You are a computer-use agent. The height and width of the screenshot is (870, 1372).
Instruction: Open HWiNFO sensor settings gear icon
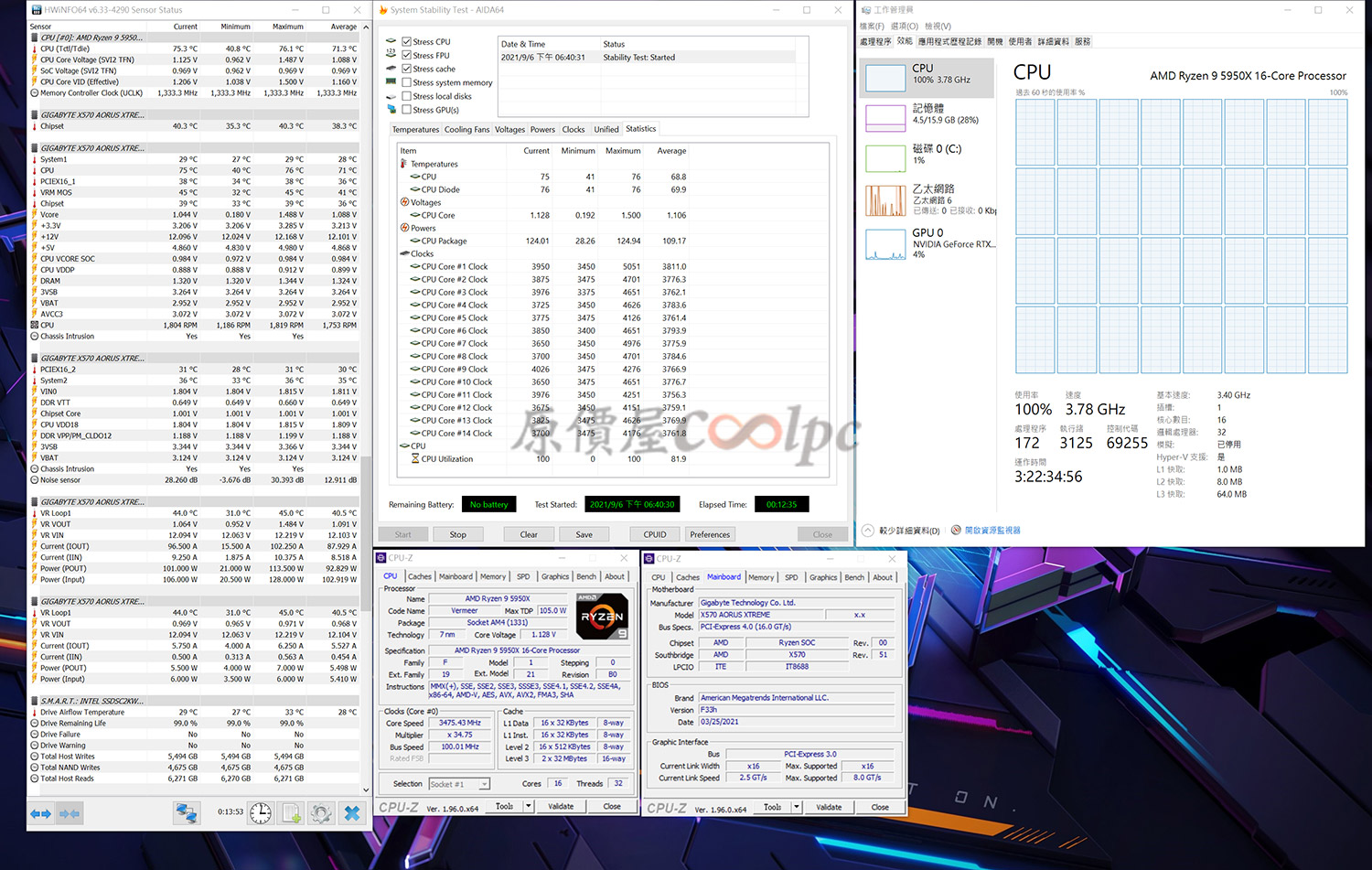point(321,812)
